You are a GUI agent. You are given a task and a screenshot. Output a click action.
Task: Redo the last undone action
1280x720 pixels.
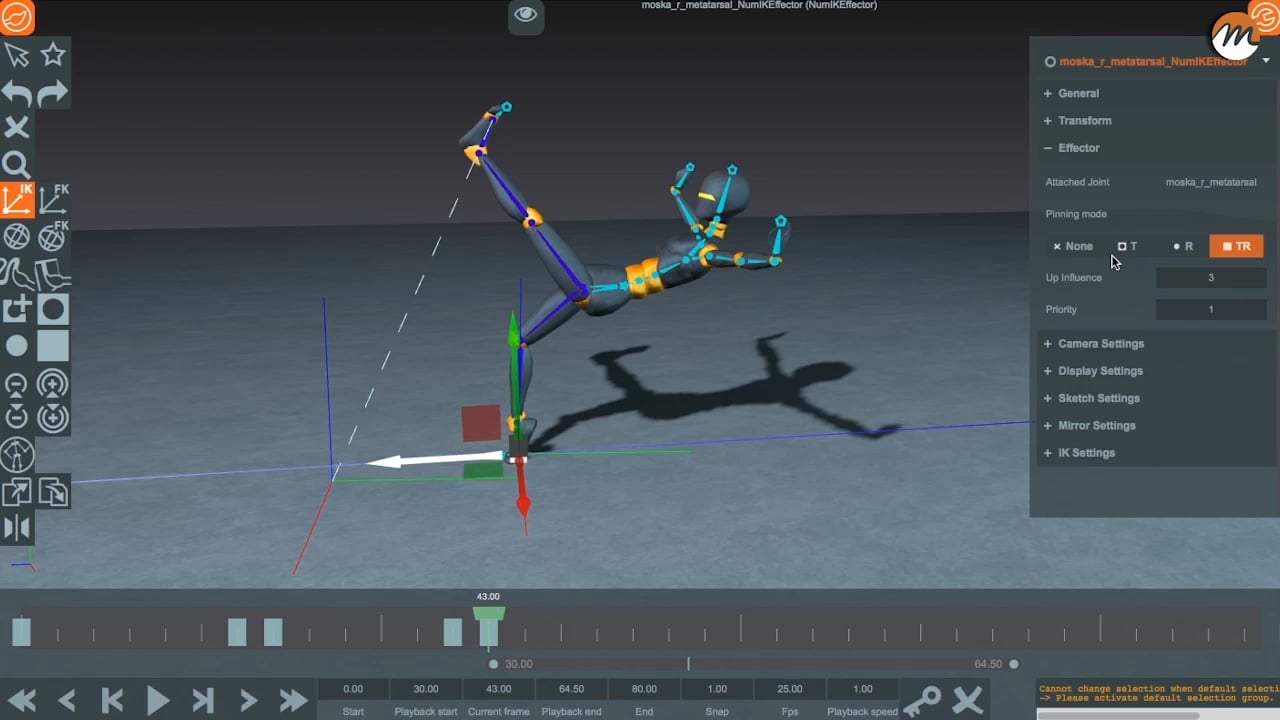pyautogui.click(x=52, y=94)
